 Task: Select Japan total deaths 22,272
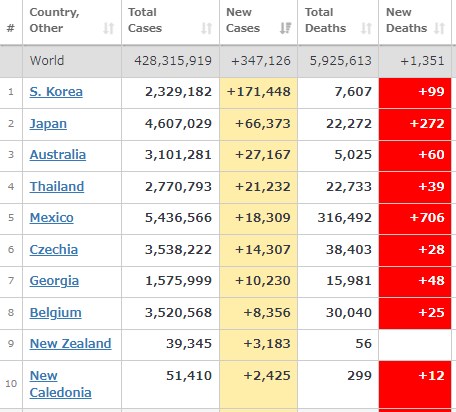tap(349, 124)
